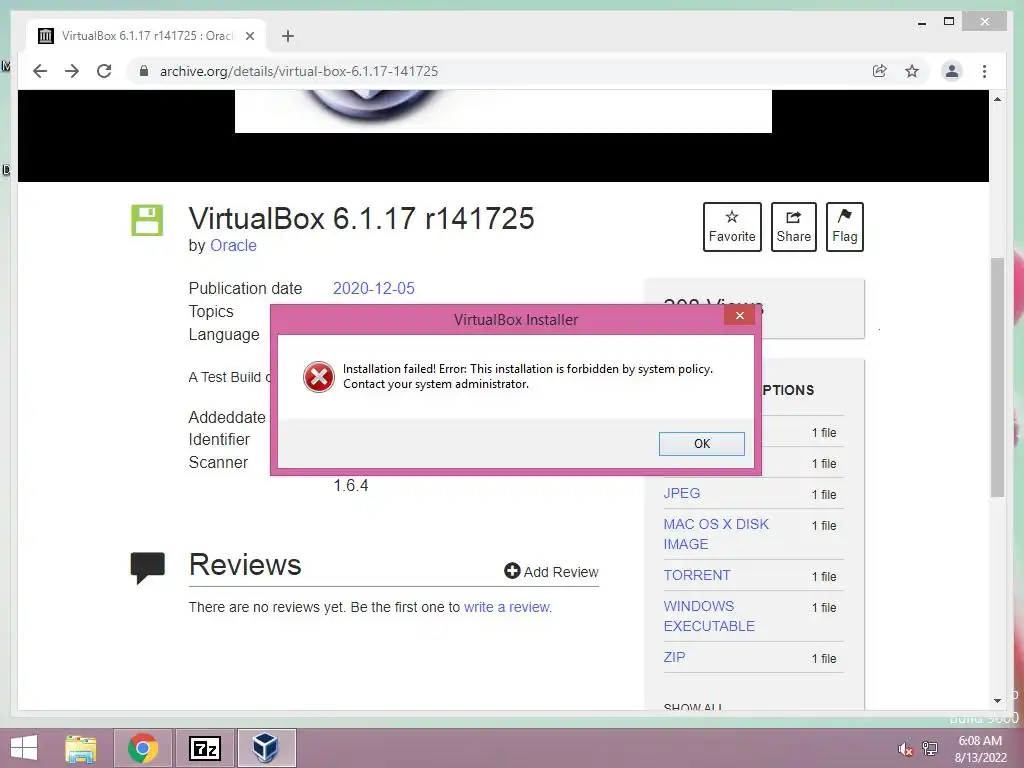This screenshot has height=768, width=1024.
Task: Click the network tray icon
Action: coord(930,749)
